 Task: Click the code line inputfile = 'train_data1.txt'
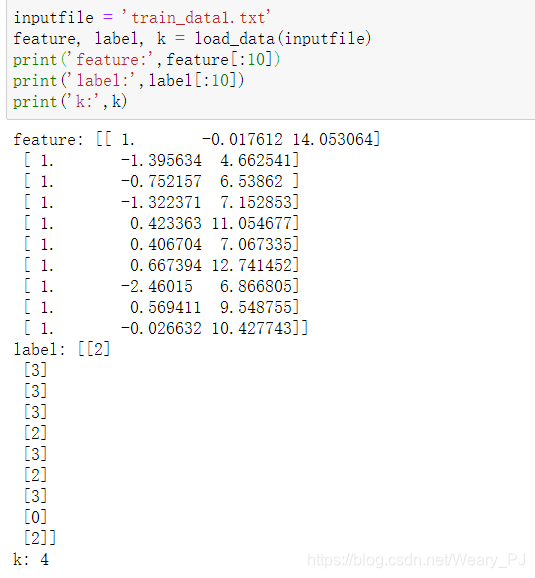point(142,18)
